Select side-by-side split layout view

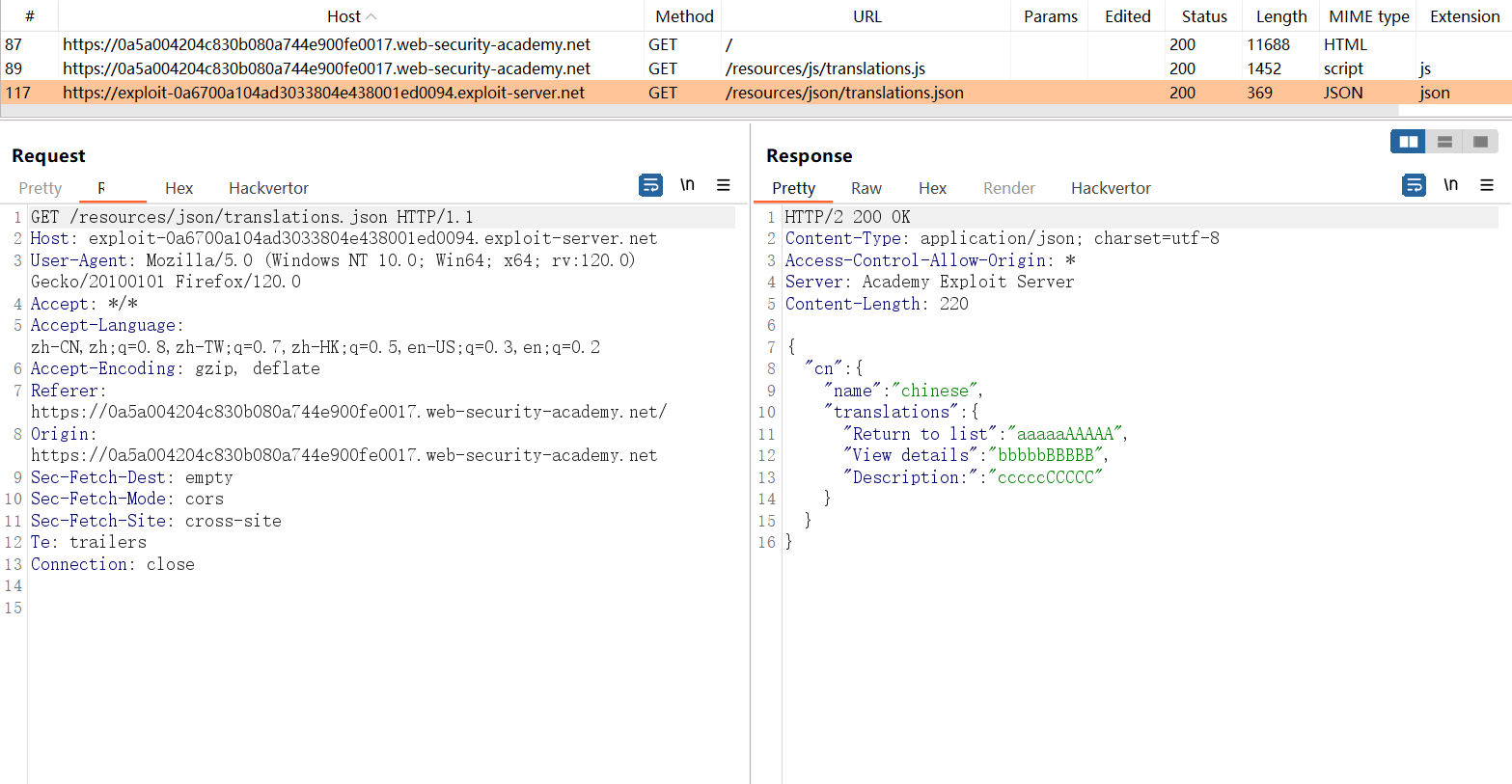tap(1409, 142)
